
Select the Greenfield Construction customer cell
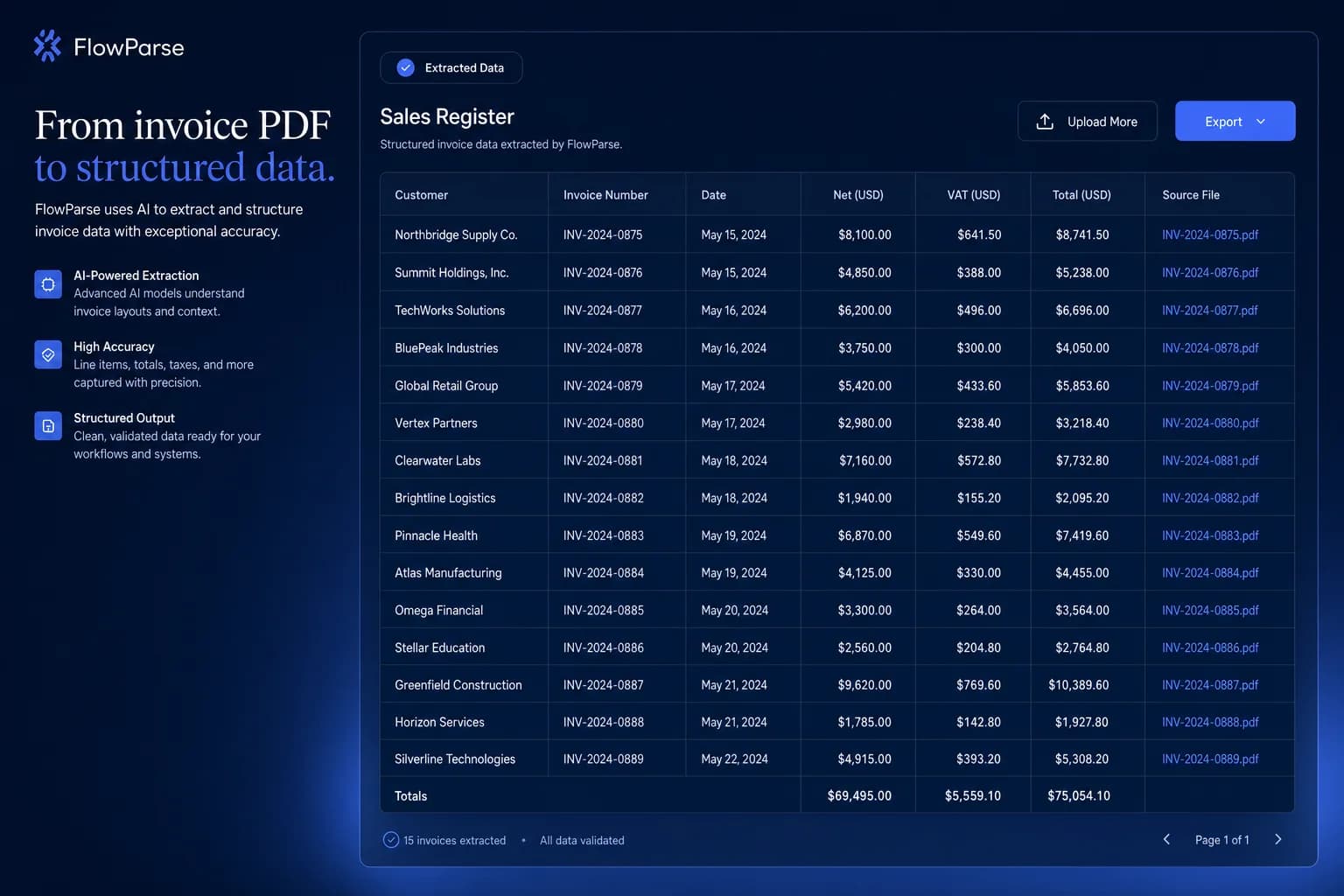[x=464, y=685]
